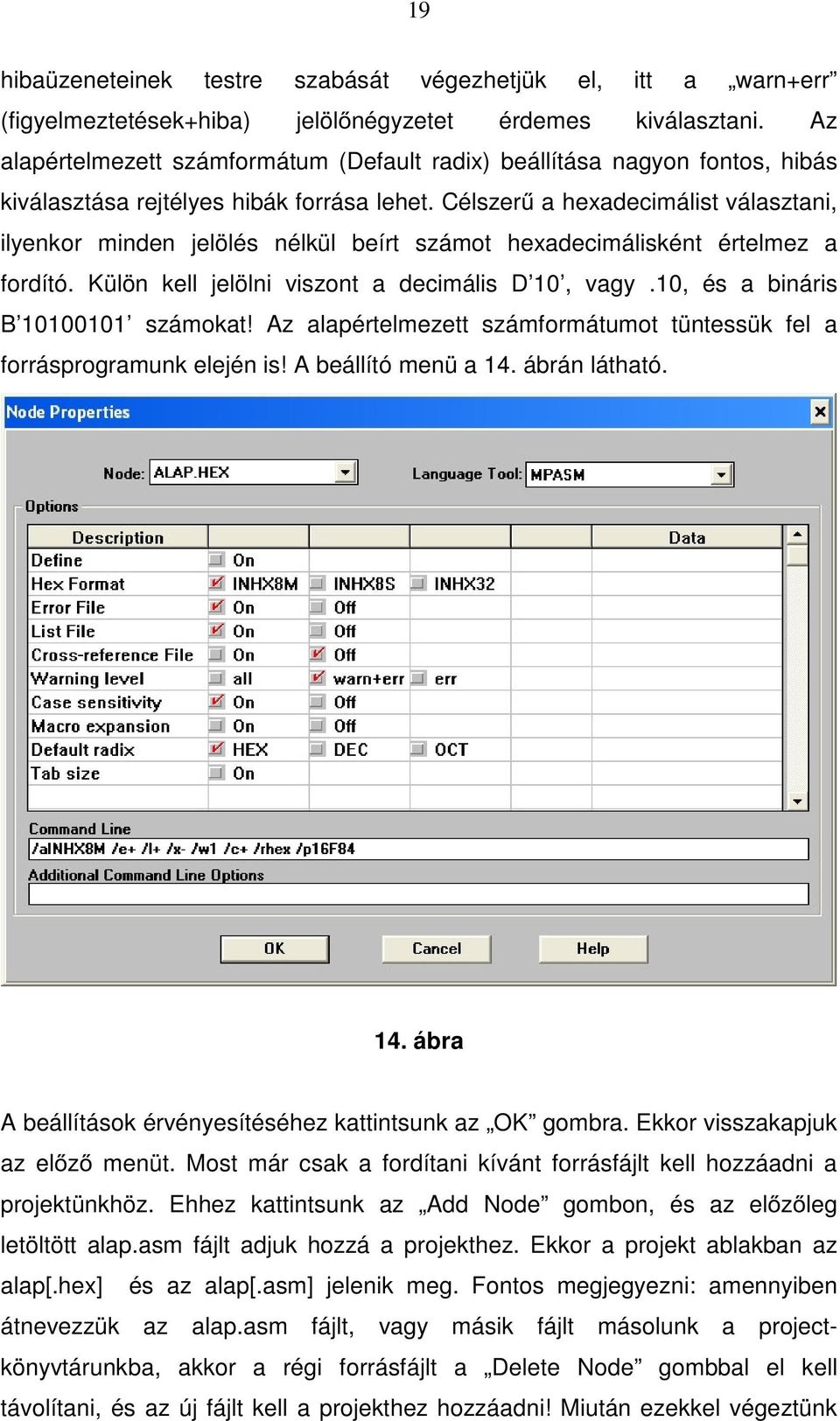Close the Node Properties dialog
The image size is (840, 1421).
click(x=820, y=411)
